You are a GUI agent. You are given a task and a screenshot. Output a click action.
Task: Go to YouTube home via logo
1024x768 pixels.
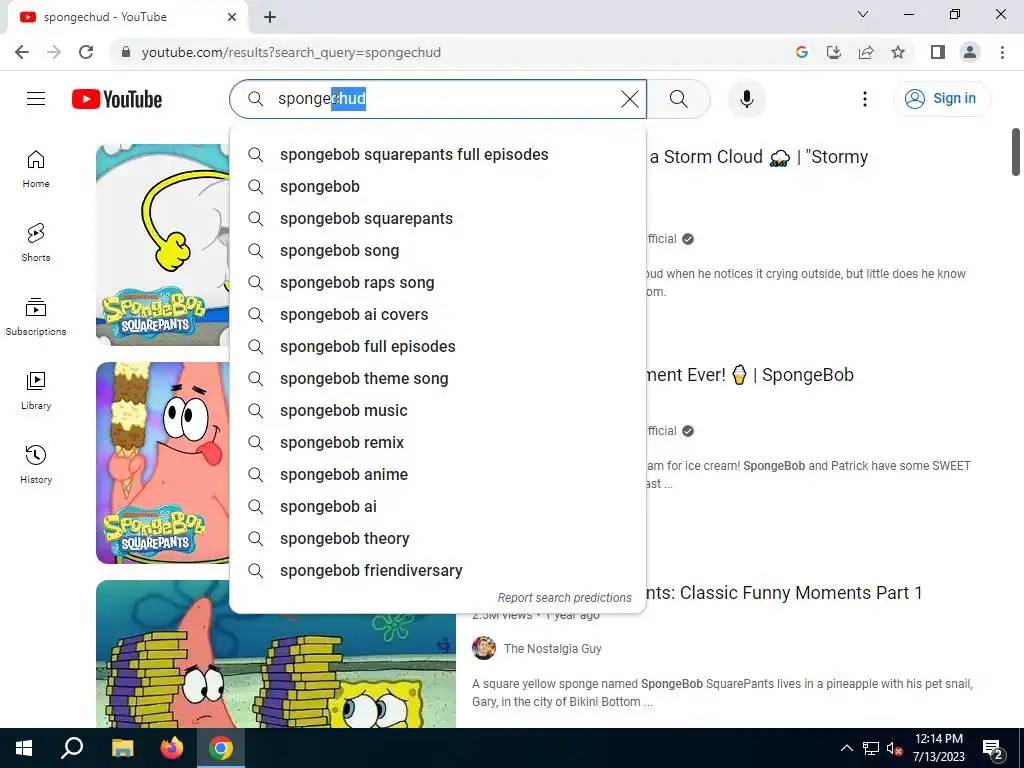(117, 99)
